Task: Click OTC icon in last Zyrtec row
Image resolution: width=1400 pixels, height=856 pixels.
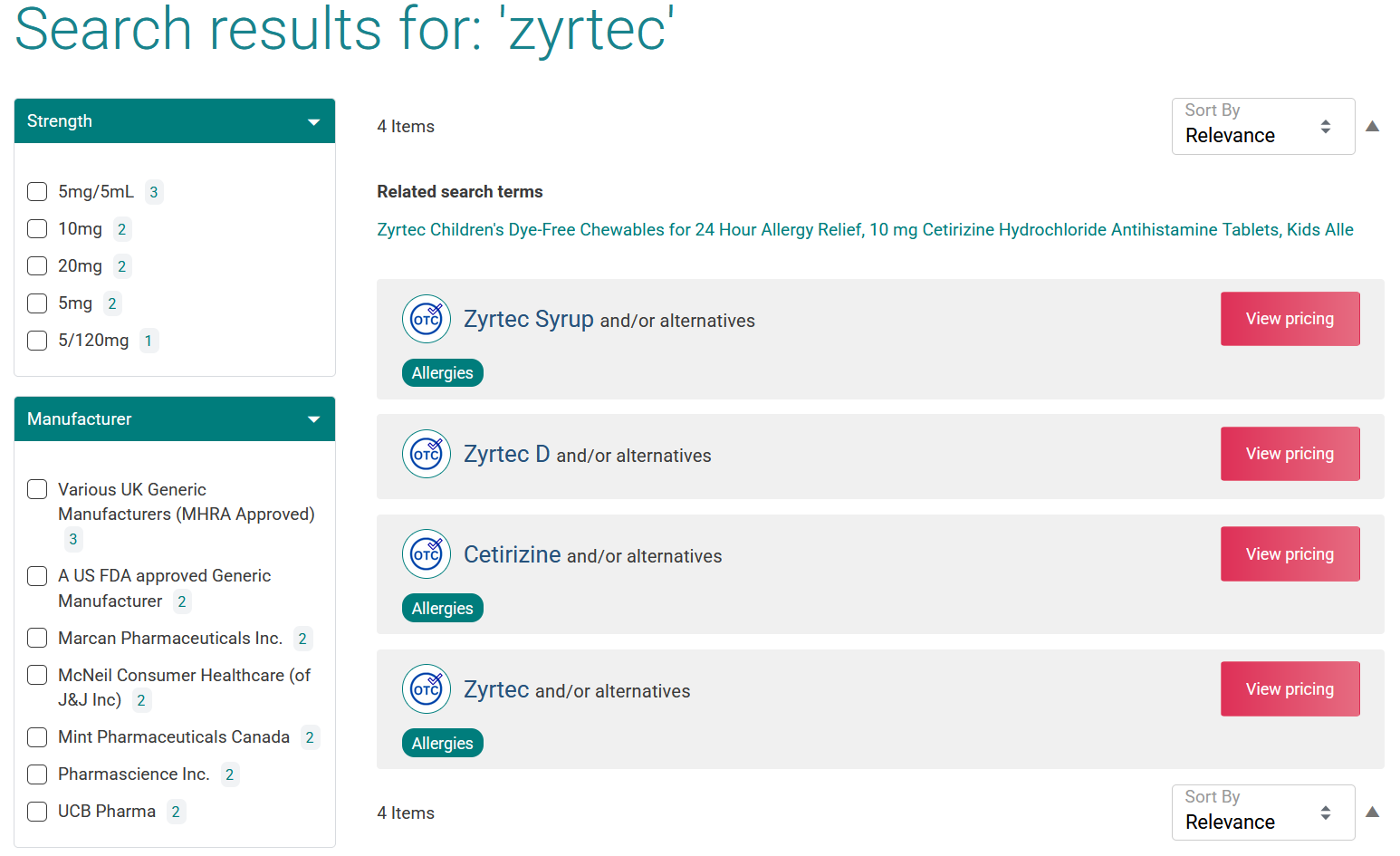Action: coord(427,689)
